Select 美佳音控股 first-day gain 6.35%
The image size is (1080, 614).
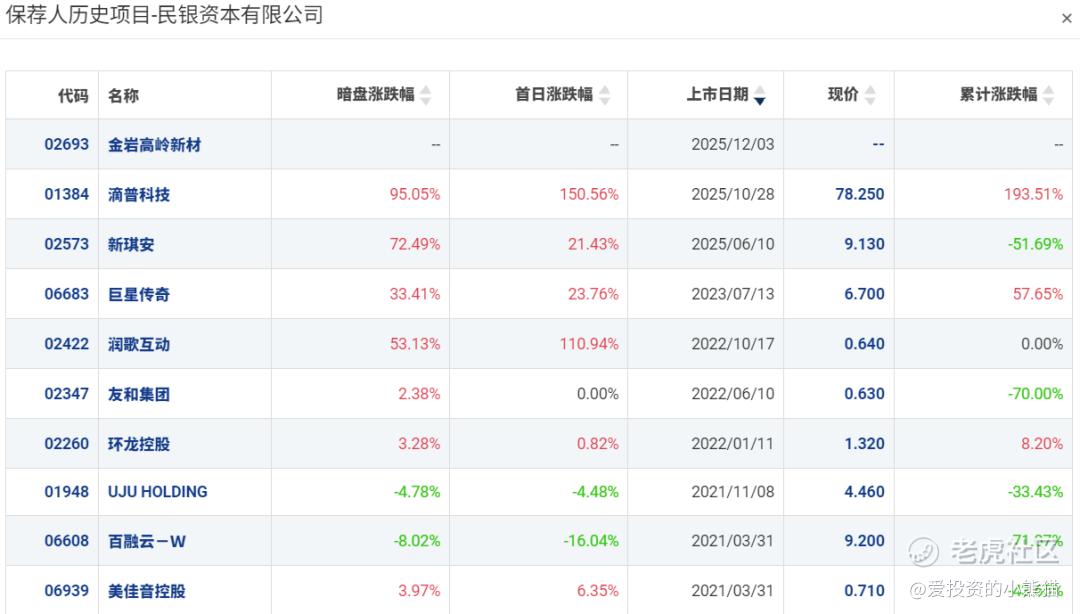pyautogui.click(x=597, y=591)
